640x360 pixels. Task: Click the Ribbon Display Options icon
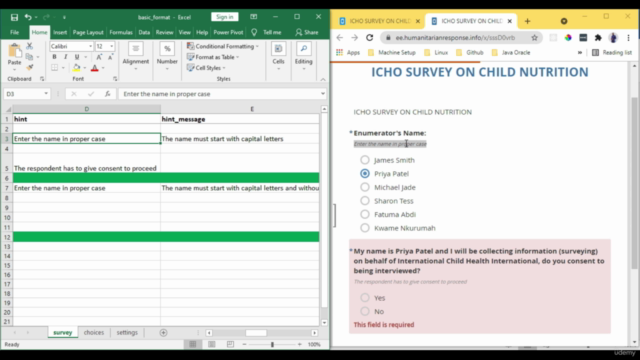pyautogui.click(x=253, y=17)
